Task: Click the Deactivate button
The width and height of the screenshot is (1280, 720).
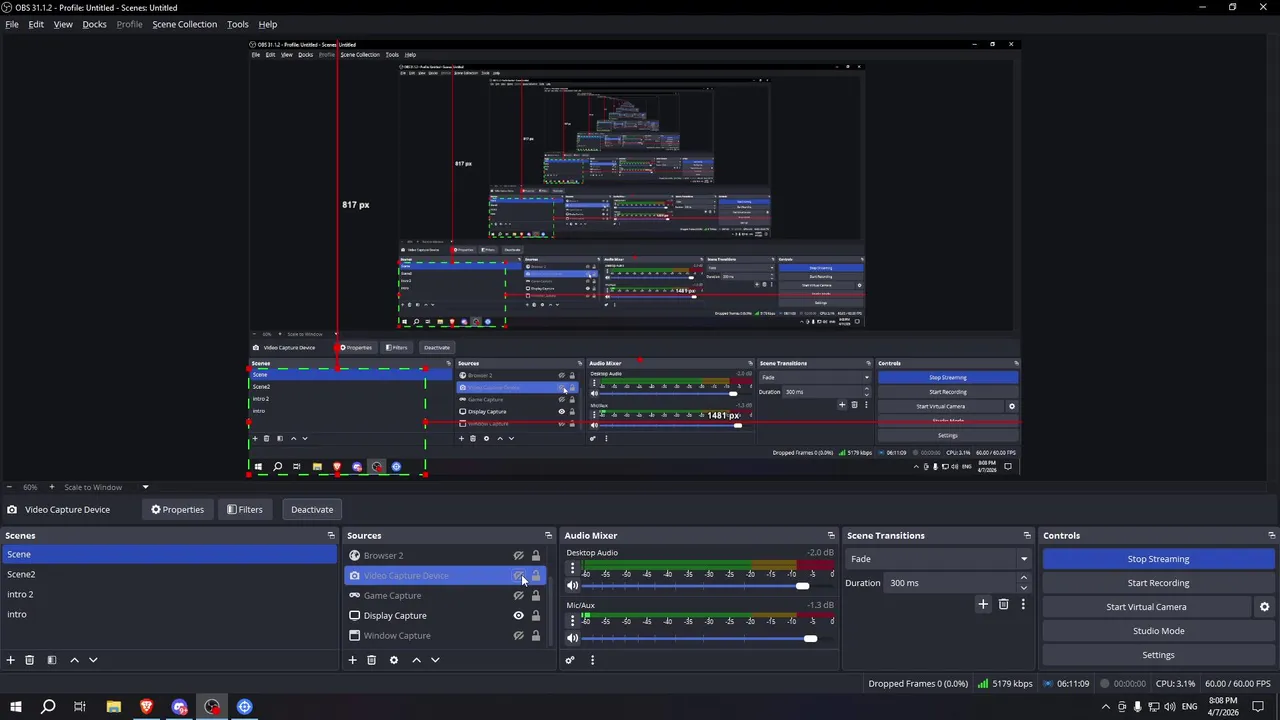Action: pos(312,510)
